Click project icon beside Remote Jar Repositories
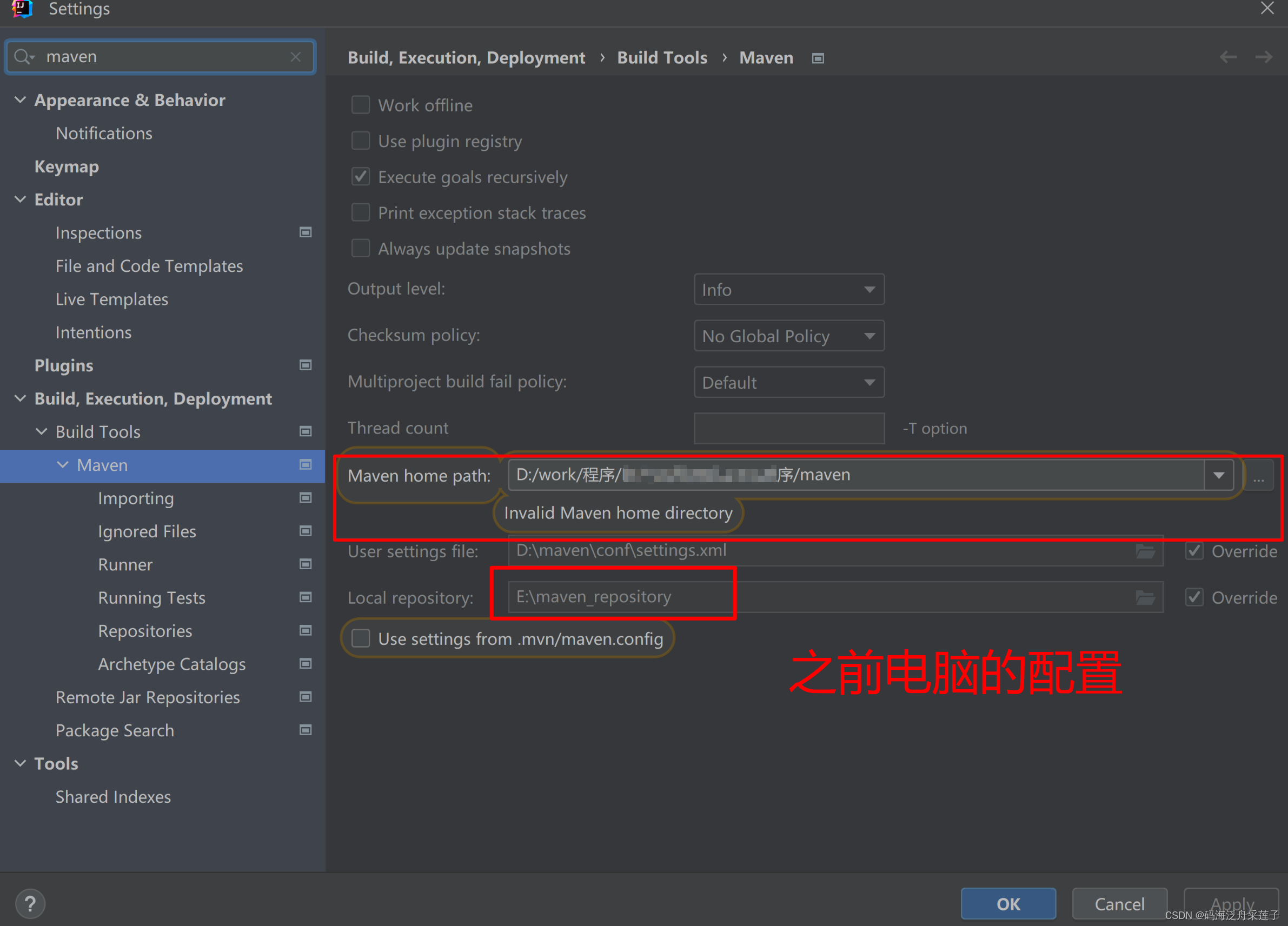 coord(306,697)
